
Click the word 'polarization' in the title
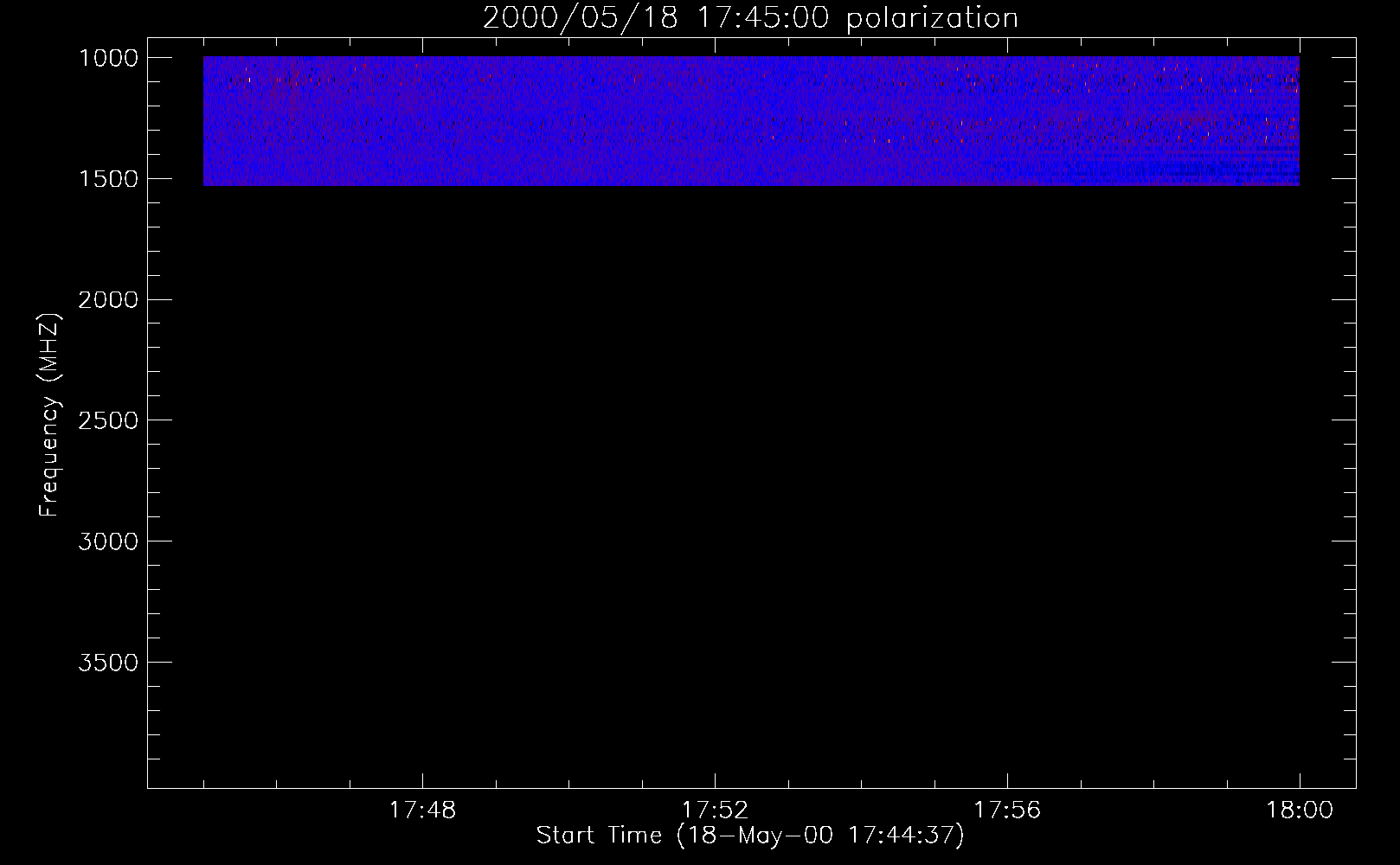tap(932, 18)
